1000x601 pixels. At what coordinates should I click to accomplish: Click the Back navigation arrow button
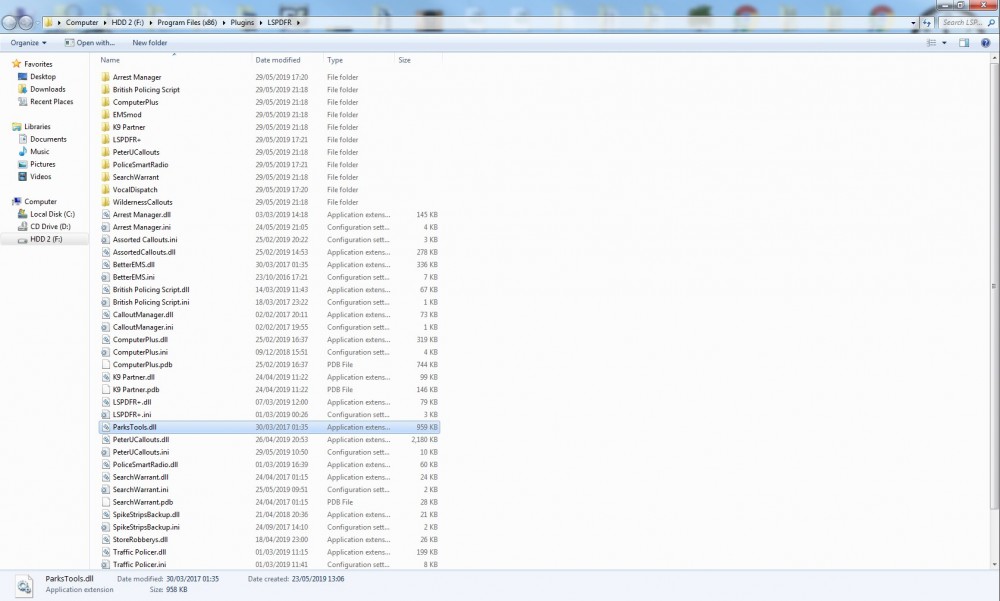point(9,22)
